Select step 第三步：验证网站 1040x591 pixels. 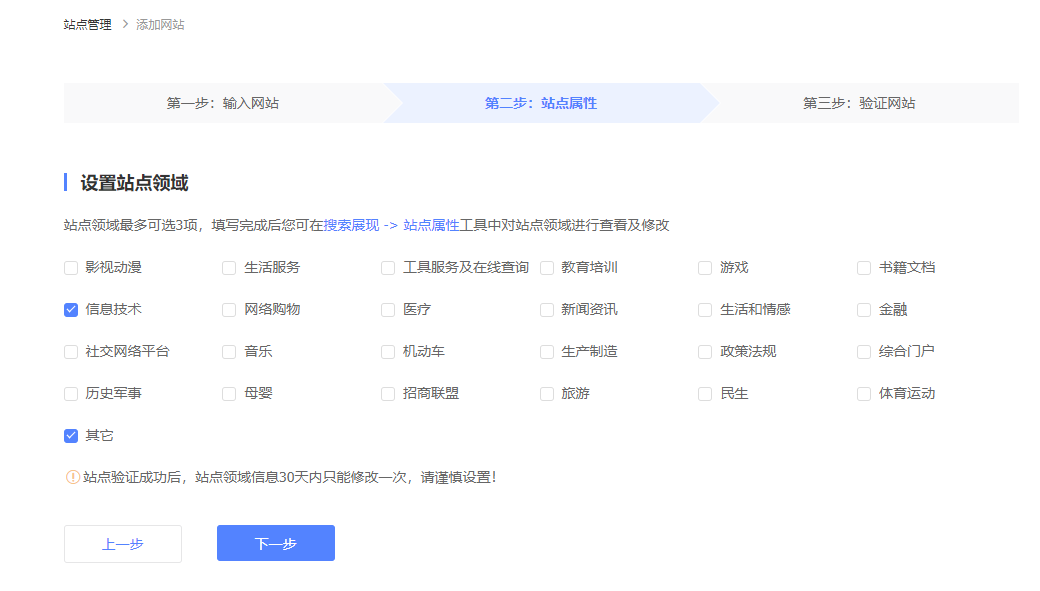coord(858,103)
